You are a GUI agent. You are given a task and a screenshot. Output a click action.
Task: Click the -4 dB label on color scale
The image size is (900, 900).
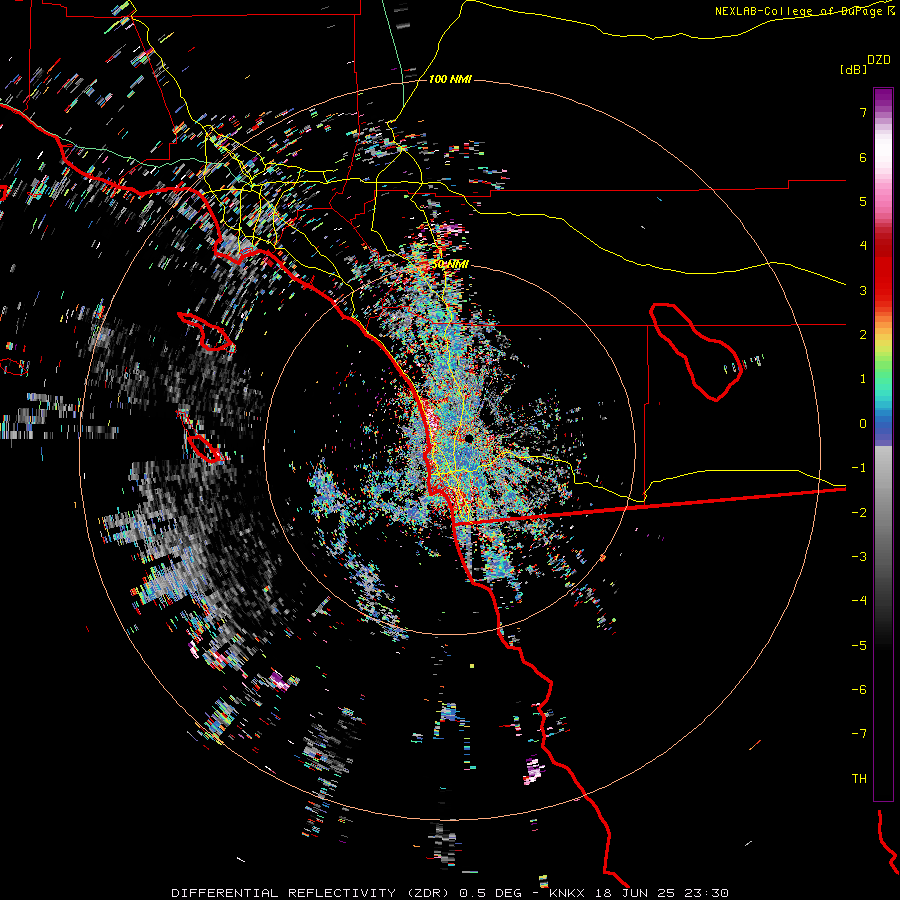click(859, 601)
